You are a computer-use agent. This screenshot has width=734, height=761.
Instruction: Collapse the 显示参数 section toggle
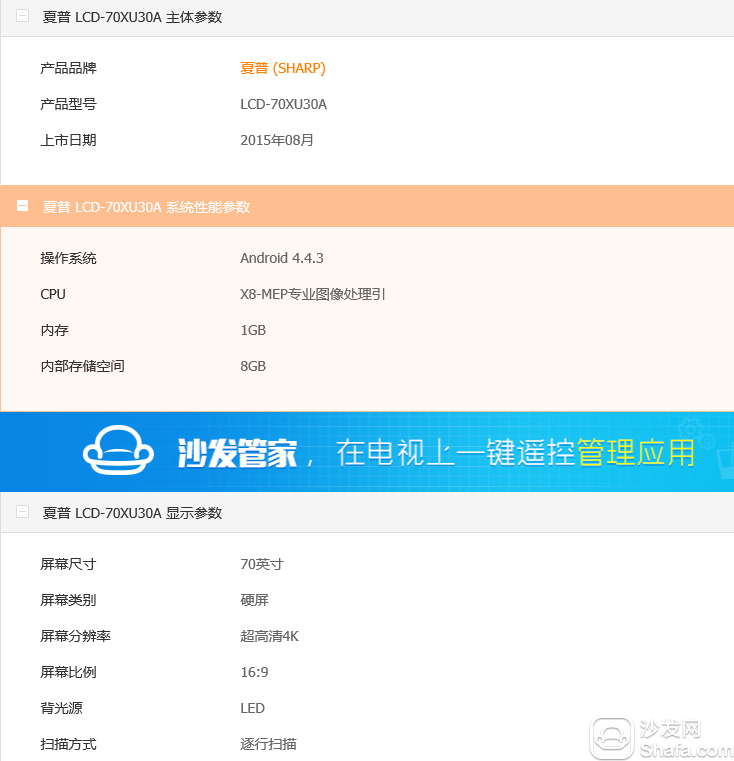tap(22, 512)
